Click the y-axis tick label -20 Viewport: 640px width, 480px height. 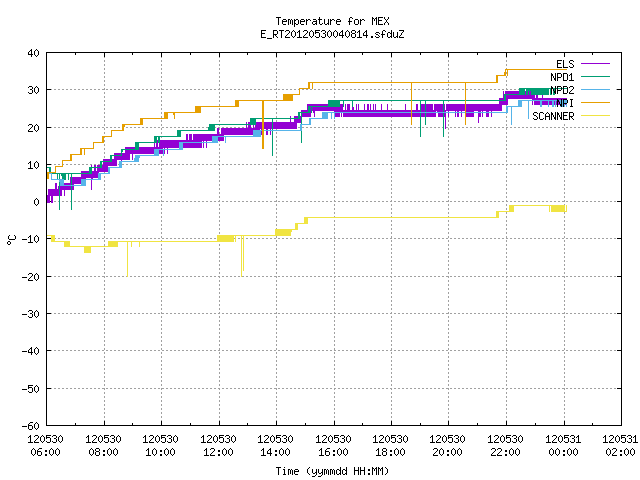(31, 277)
